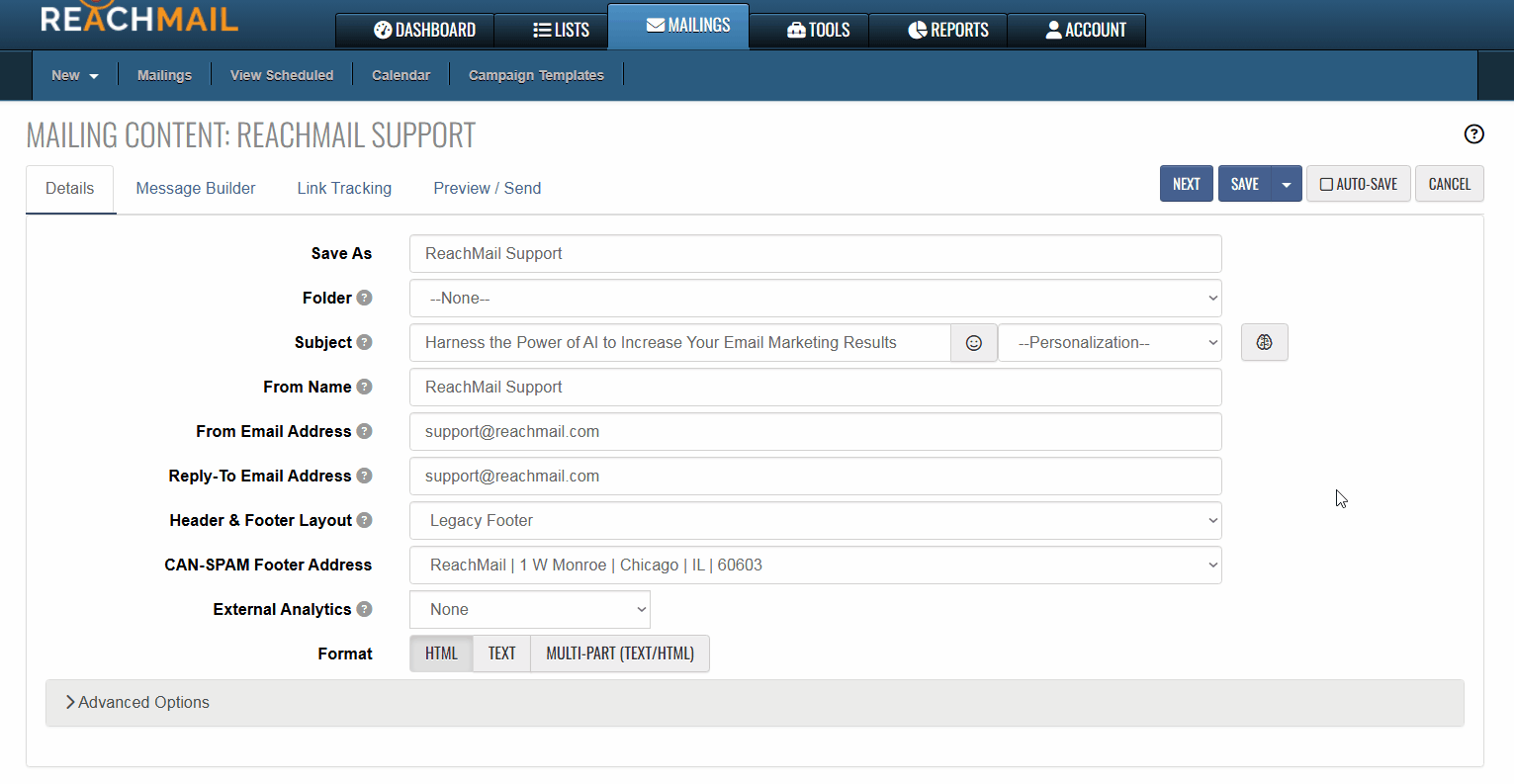This screenshot has width=1514, height=784.
Task: Show help for From Name field
Action: [364, 387]
